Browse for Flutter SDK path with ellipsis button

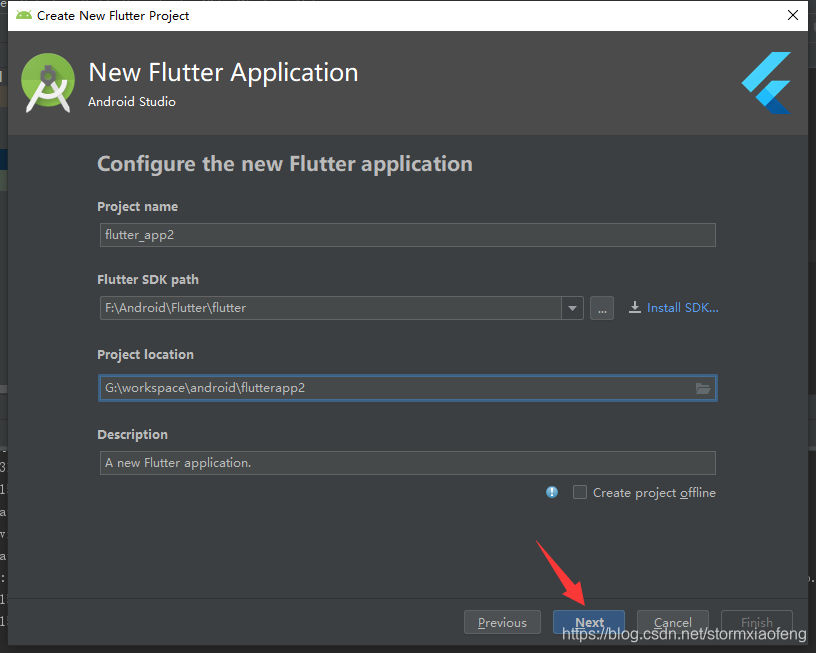click(x=602, y=308)
